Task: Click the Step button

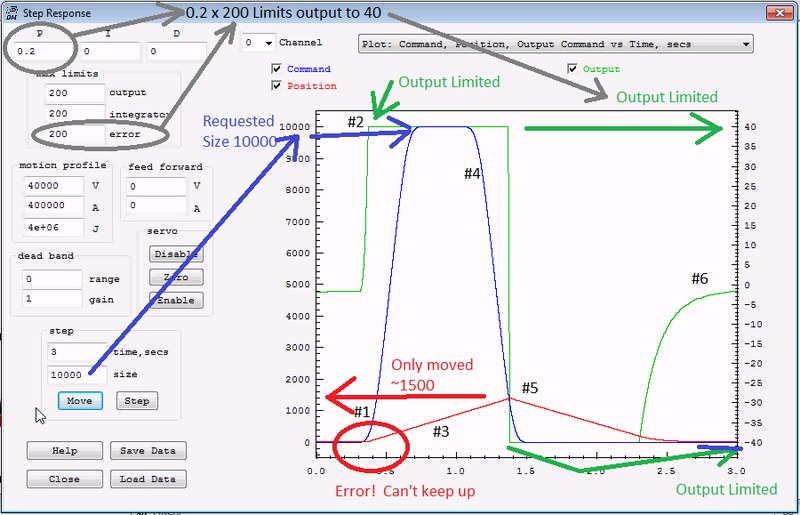Action: (x=137, y=400)
